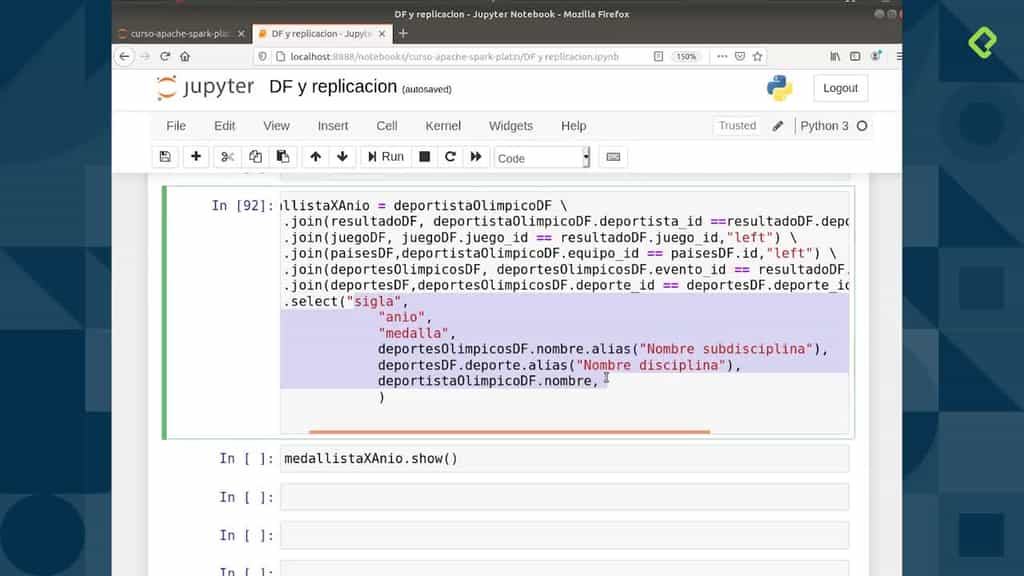Open a new browser tab
Viewport: 1024px width, 576px height.
[x=403, y=33]
